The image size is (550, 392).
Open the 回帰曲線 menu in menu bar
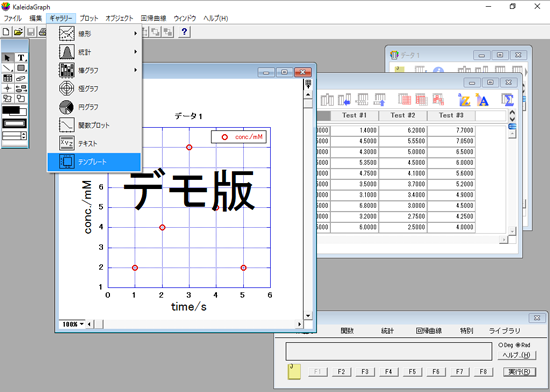(153, 18)
